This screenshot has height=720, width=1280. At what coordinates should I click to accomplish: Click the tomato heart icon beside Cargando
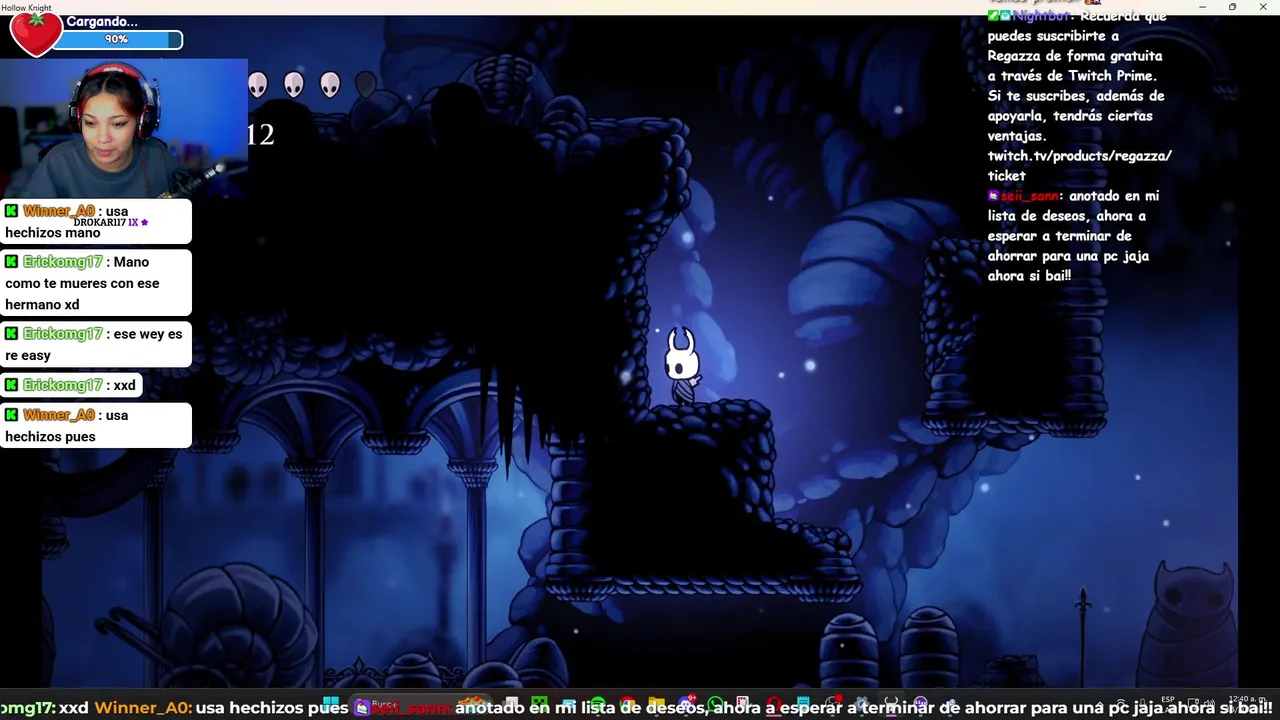pos(35,33)
